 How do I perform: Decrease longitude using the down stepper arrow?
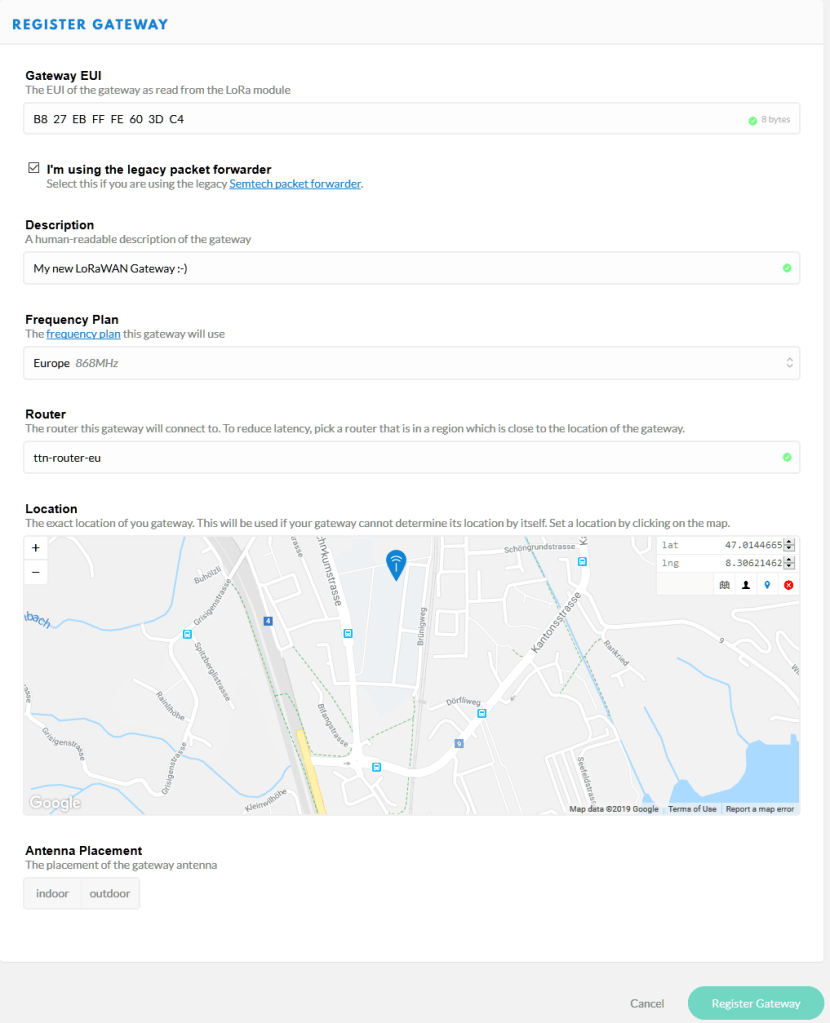[789, 567]
